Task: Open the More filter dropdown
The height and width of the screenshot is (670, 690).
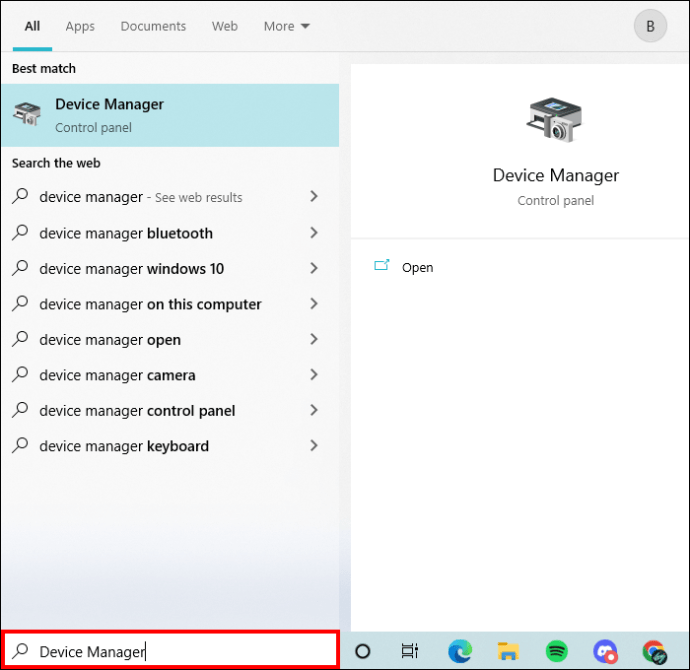Action: (x=287, y=26)
